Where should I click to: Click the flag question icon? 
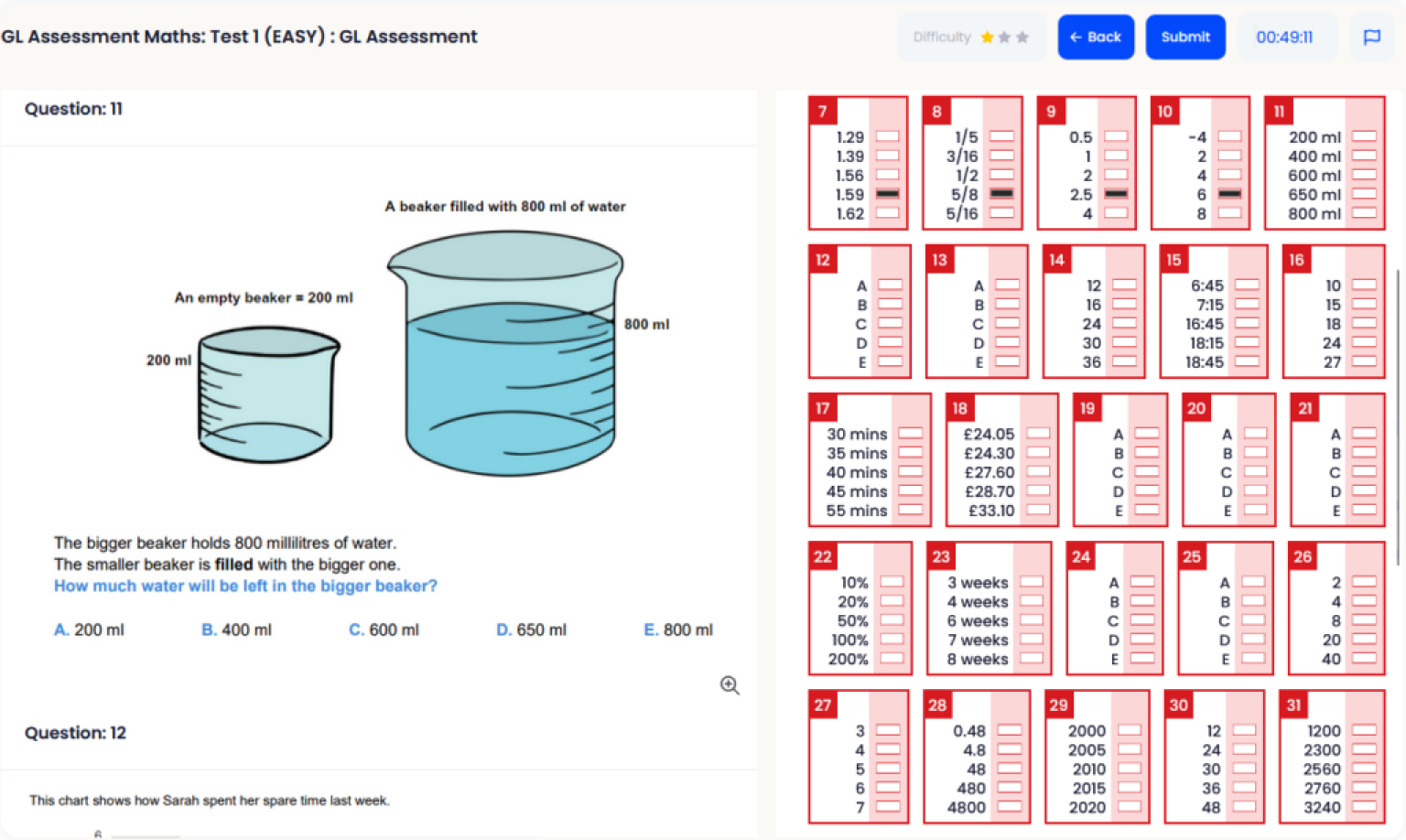(x=1371, y=37)
